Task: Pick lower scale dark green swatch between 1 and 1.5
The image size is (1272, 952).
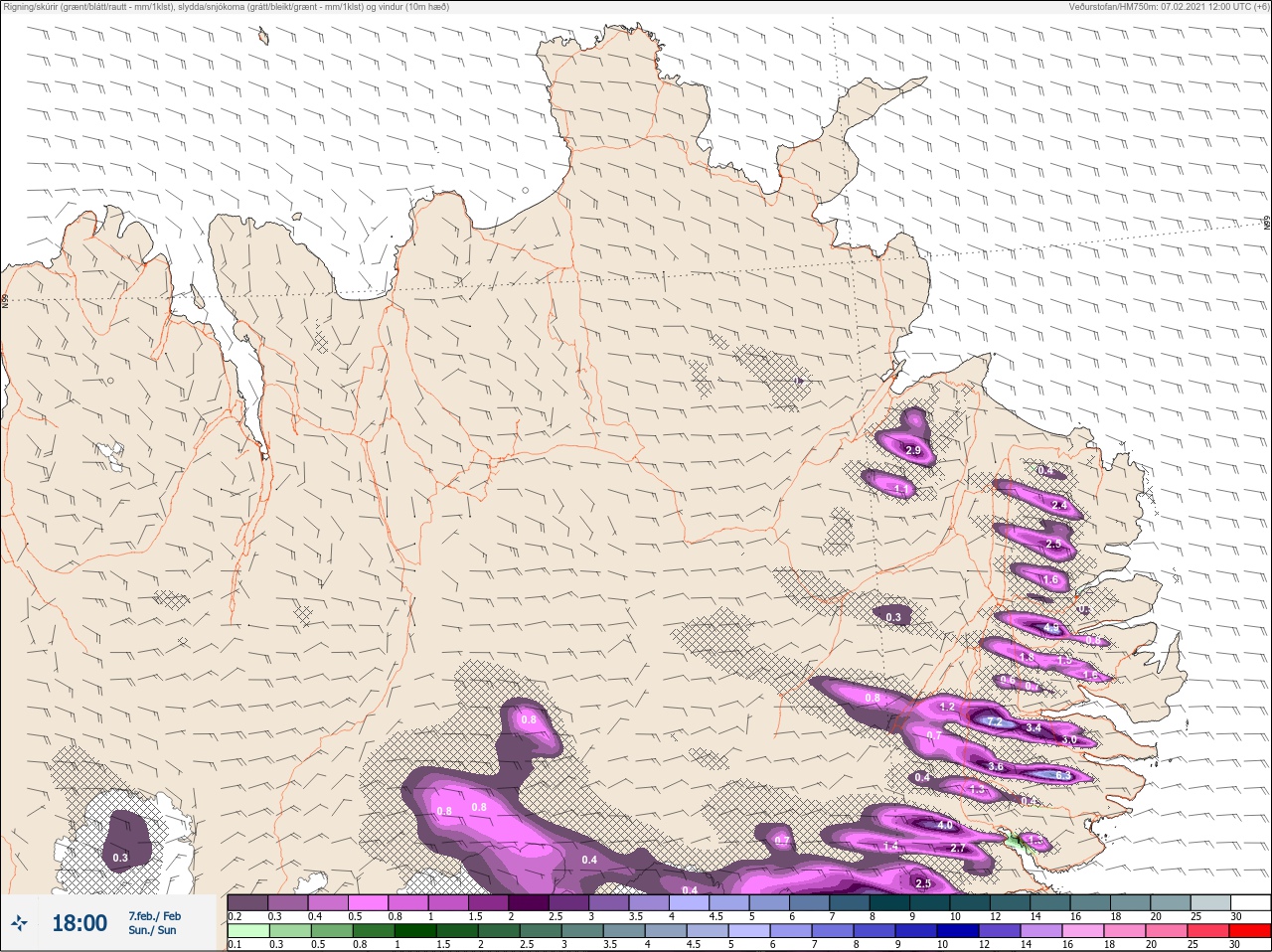Action: click(x=414, y=931)
